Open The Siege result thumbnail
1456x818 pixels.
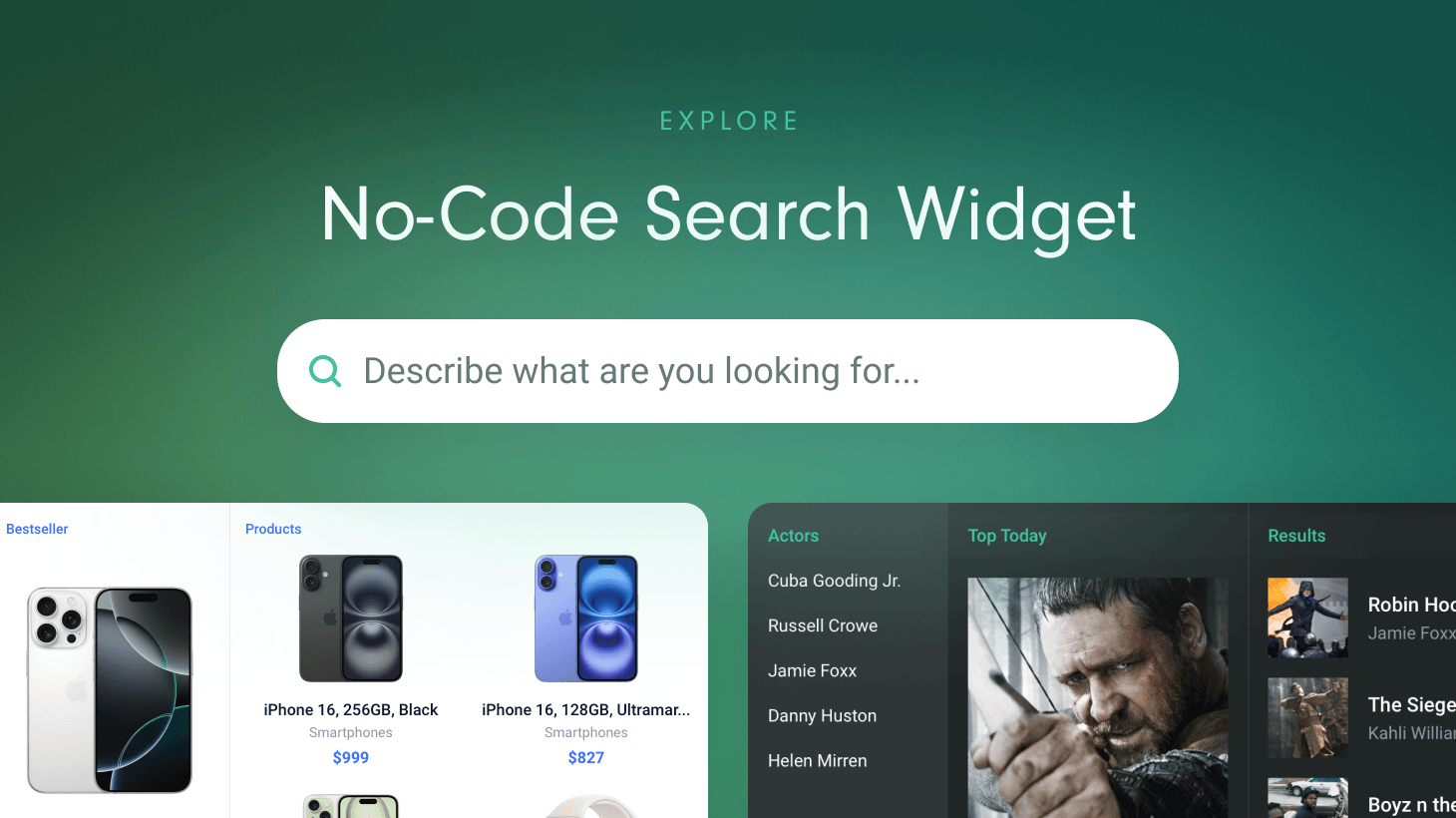pos(1307,717)
